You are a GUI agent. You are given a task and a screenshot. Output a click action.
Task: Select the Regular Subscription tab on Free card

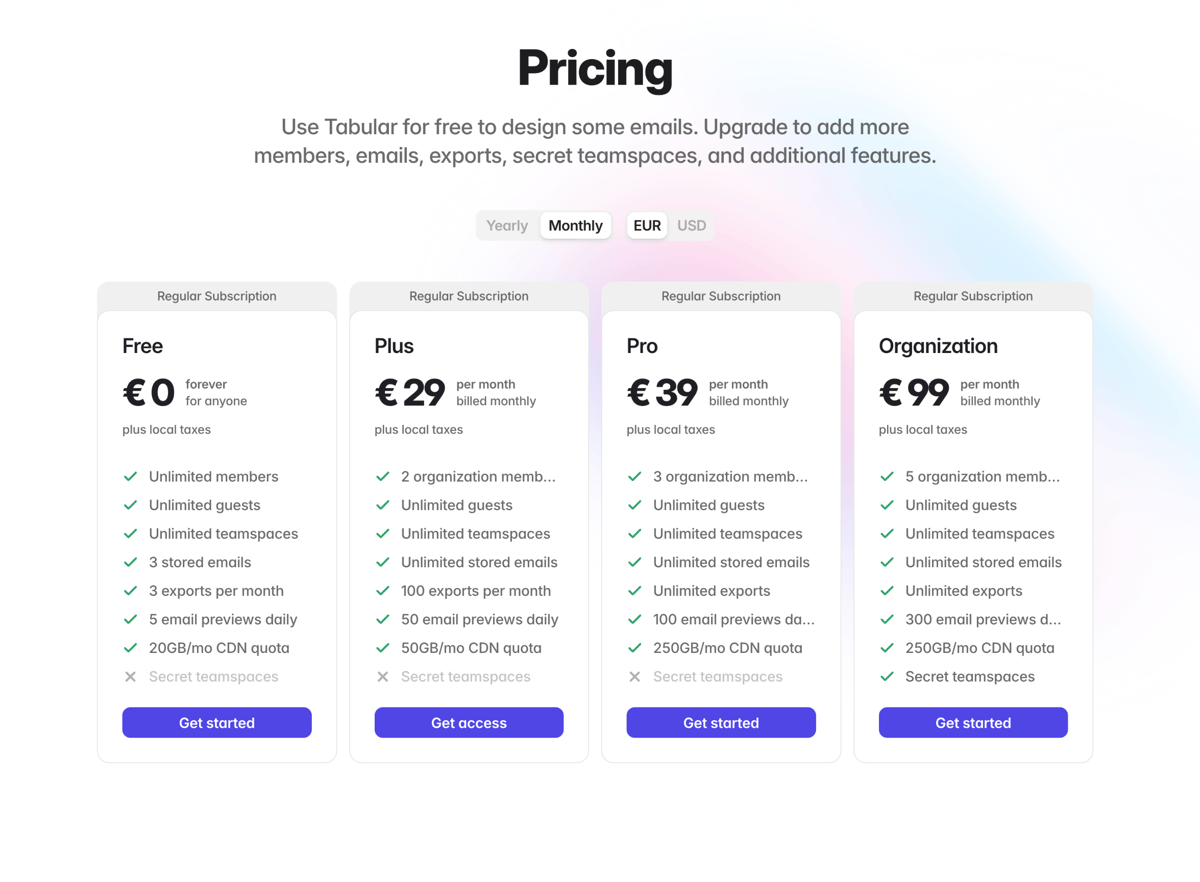tap(217, 296)
